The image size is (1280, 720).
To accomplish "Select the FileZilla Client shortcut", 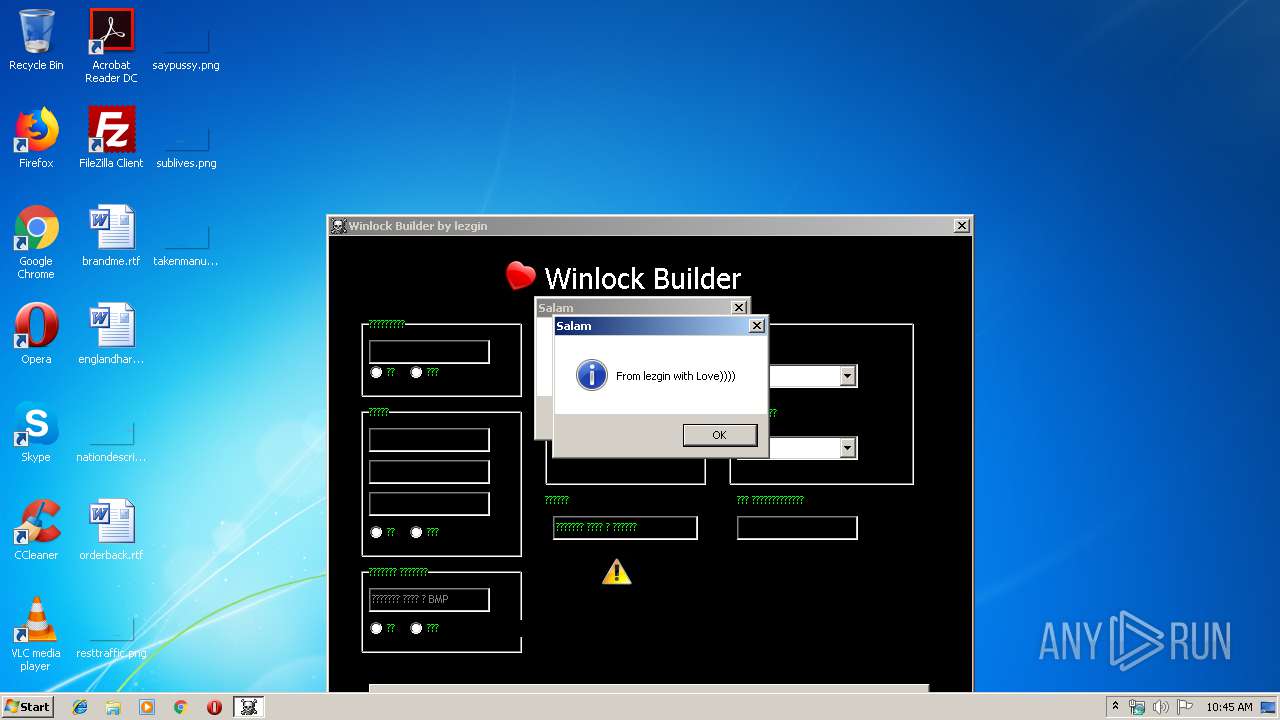I will [111, 138].
